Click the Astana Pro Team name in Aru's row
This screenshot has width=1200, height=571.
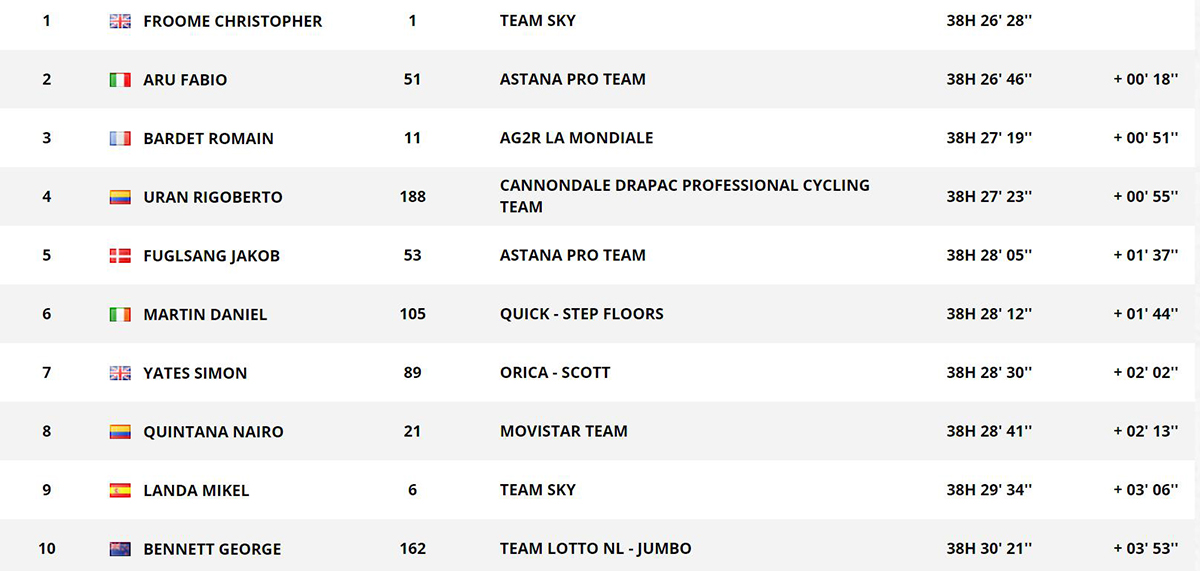click(573, 79)
